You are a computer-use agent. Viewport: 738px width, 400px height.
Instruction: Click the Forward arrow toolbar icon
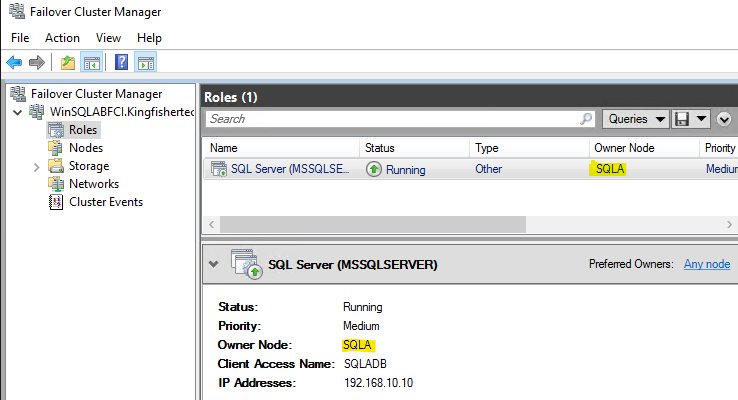[x=36, y=62]
